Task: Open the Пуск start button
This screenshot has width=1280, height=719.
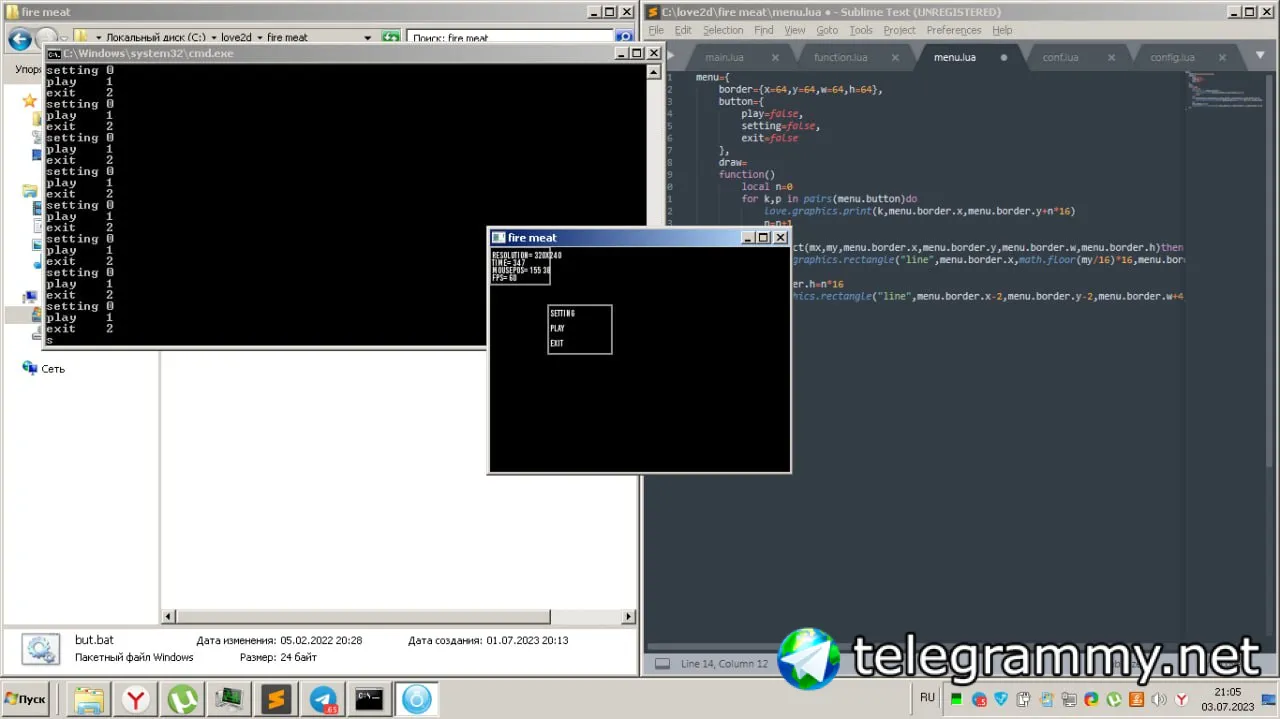Action: point(26,699)
